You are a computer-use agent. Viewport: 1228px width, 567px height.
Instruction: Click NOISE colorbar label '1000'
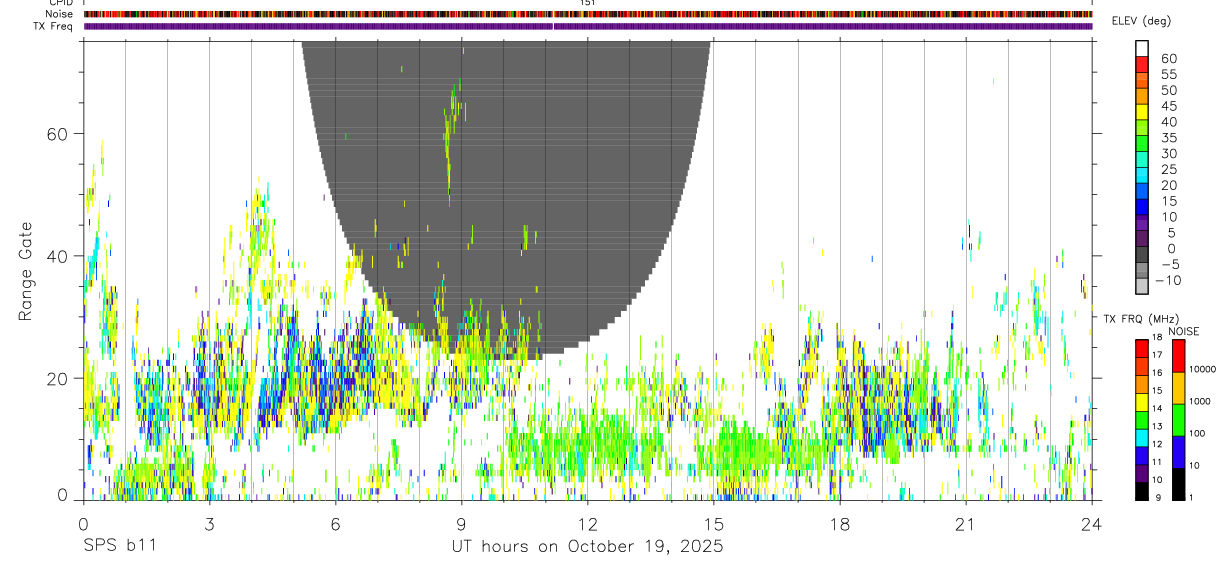tap(1202, 401)
